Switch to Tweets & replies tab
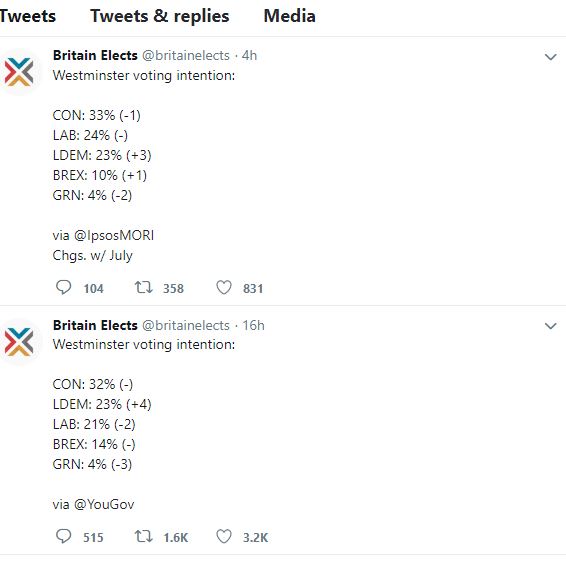This screenshot has width=566, height=564. click(x=160, y=16)
